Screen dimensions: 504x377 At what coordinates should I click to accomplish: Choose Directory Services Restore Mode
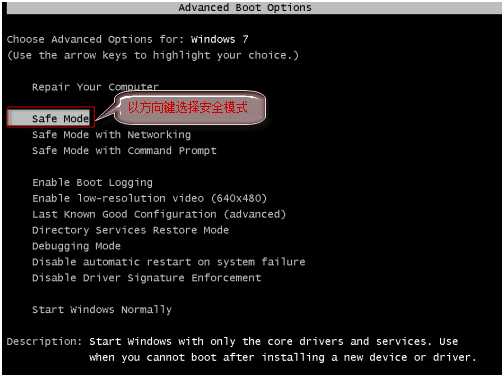[131, 230]
